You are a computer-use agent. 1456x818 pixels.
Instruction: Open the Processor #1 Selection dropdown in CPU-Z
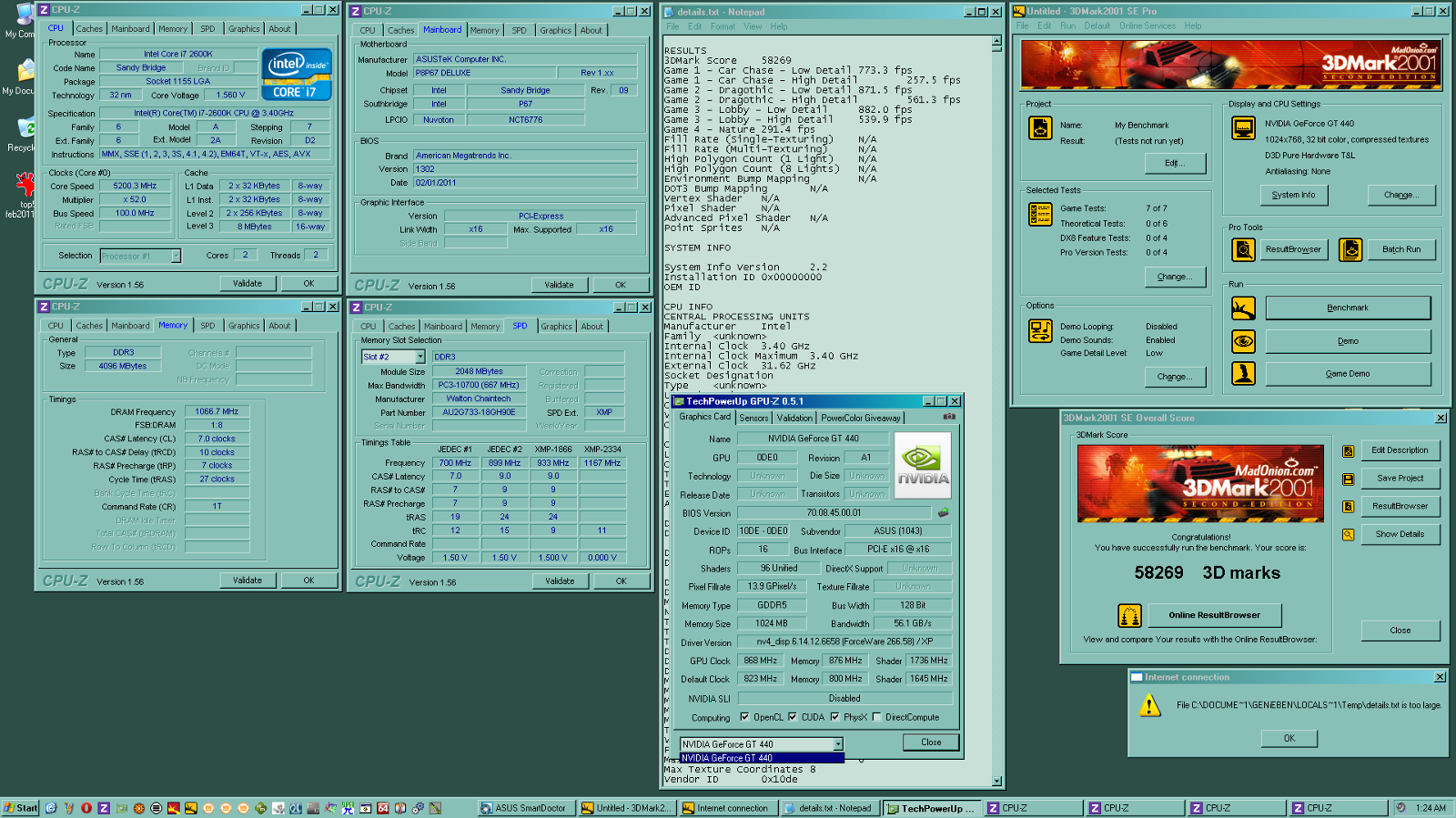point(176,256)
